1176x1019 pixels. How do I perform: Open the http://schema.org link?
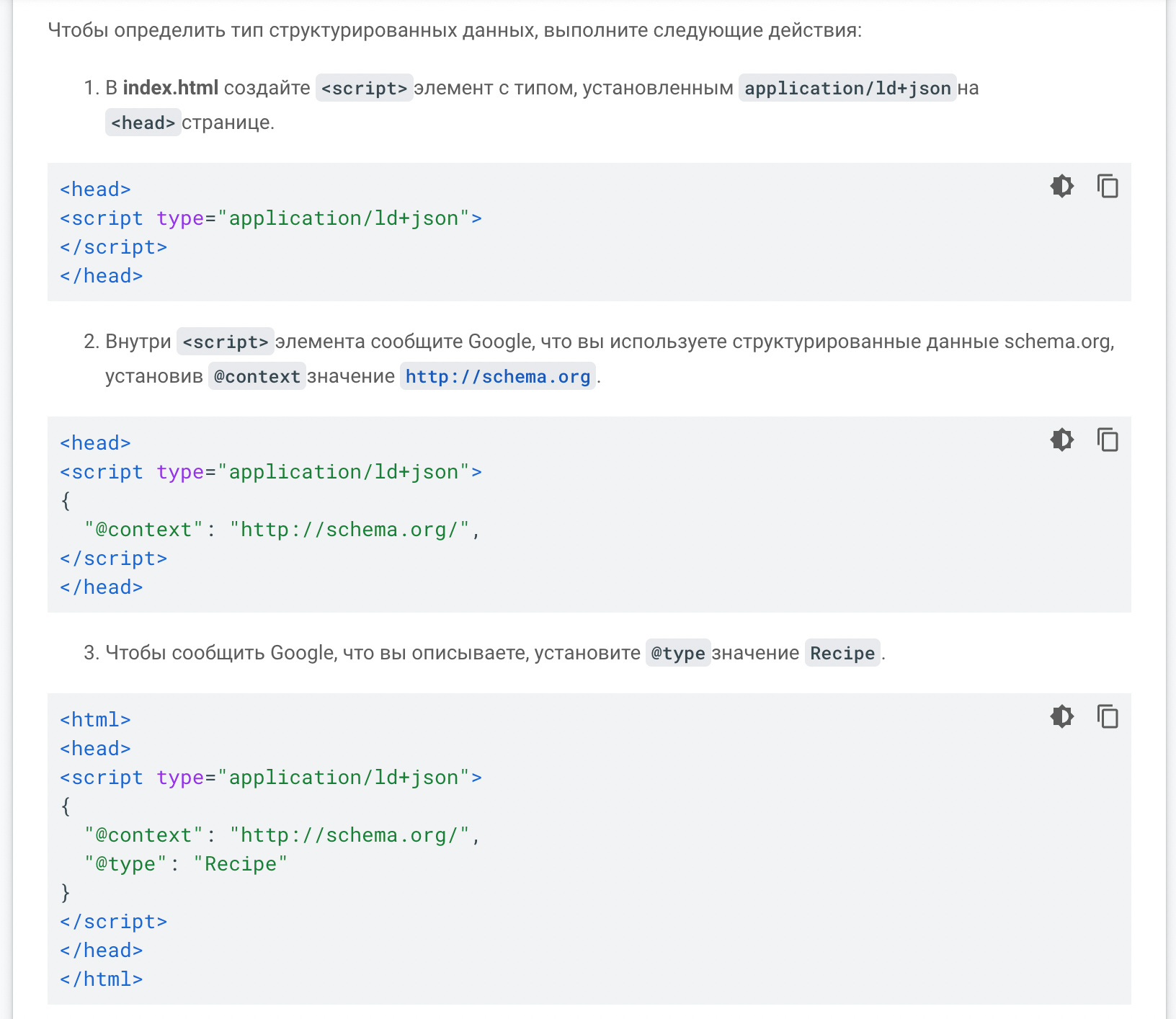[497, 376]
